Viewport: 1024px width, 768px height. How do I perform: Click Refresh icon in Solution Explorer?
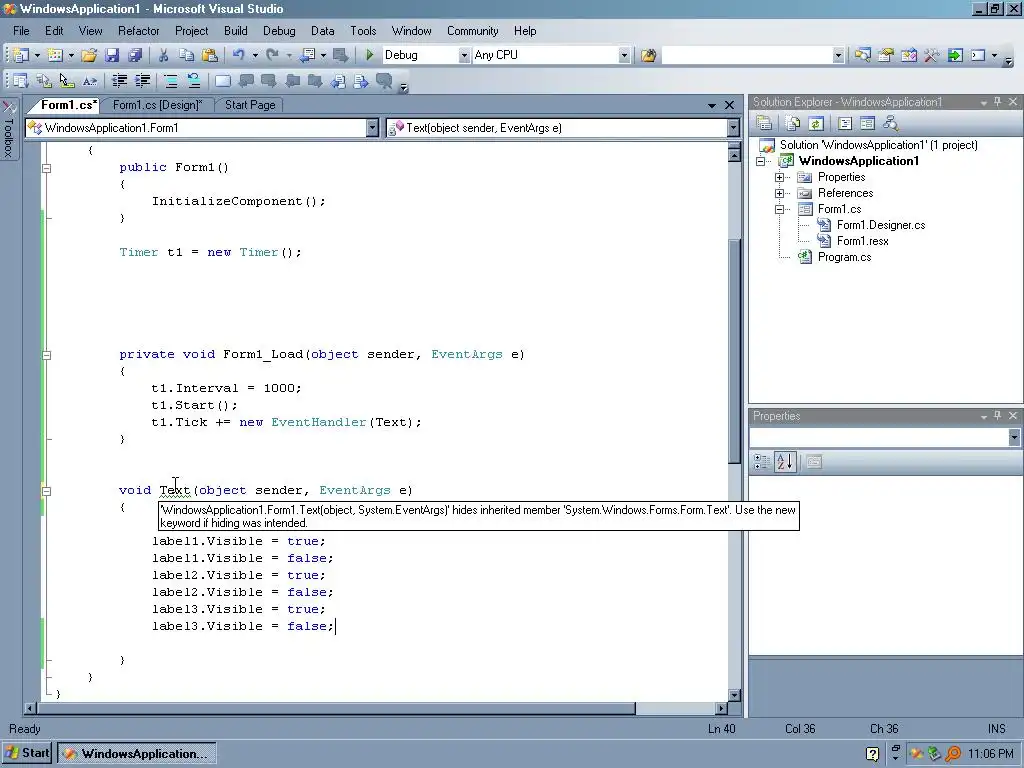pyautogui.click(x=816, y=123)
